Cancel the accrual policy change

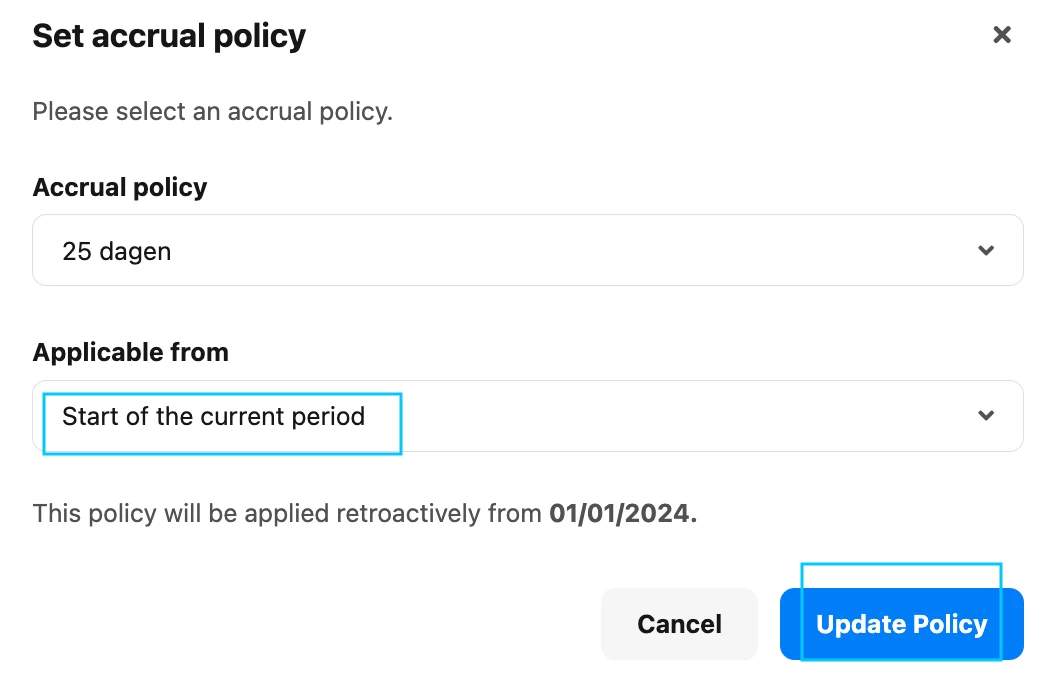pyautogui.click(x=679, y=624)
